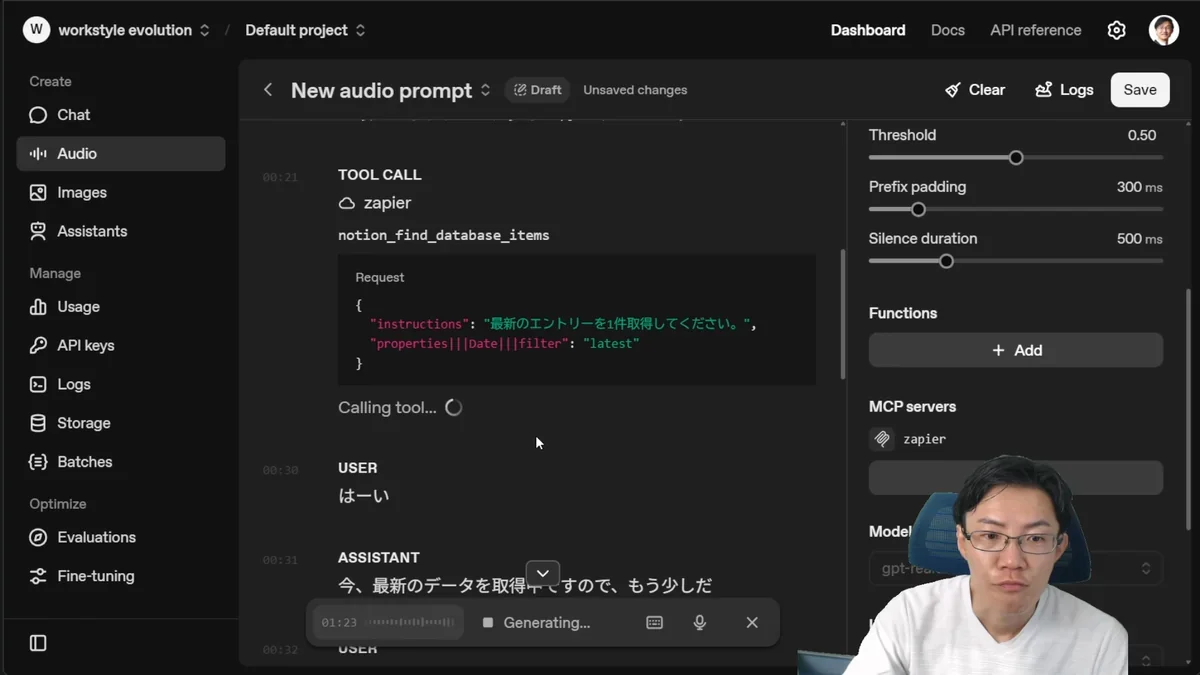This screenshot has width=1200, height=675.
Task: Click the workstyle evolution W logo
Action: coord(36,30)
